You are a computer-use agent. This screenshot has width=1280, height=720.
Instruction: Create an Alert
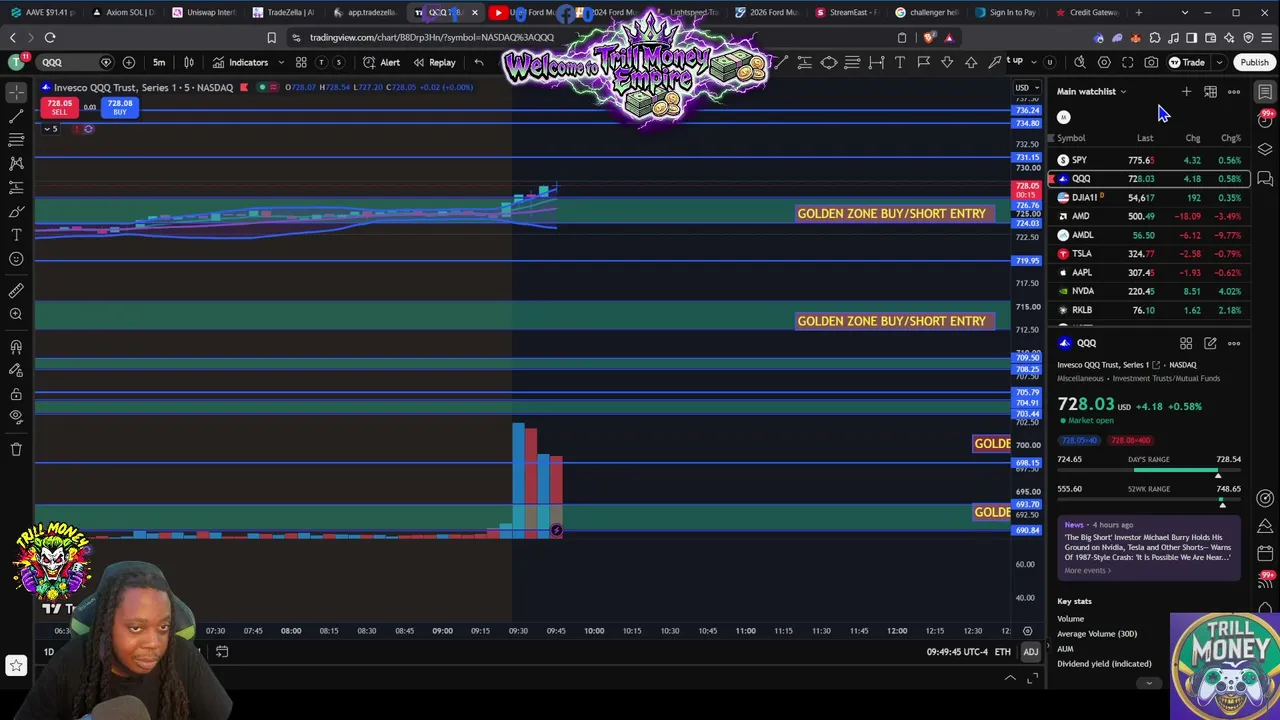[382, 62]
